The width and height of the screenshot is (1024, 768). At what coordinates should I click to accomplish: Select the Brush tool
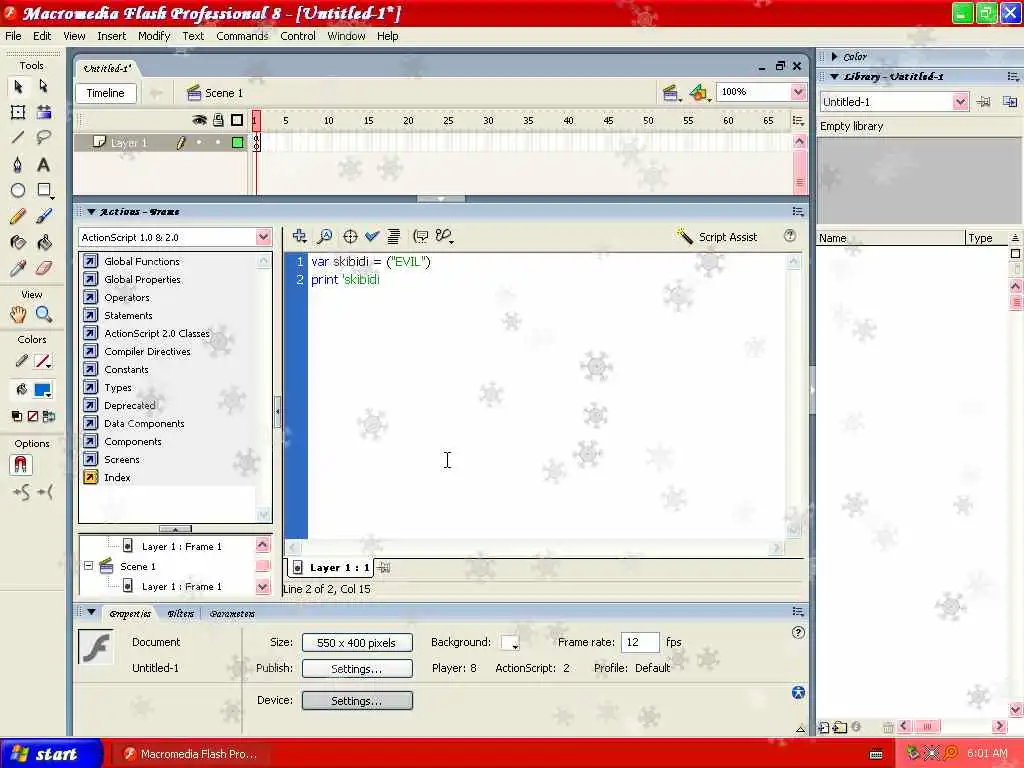point(44,216)
